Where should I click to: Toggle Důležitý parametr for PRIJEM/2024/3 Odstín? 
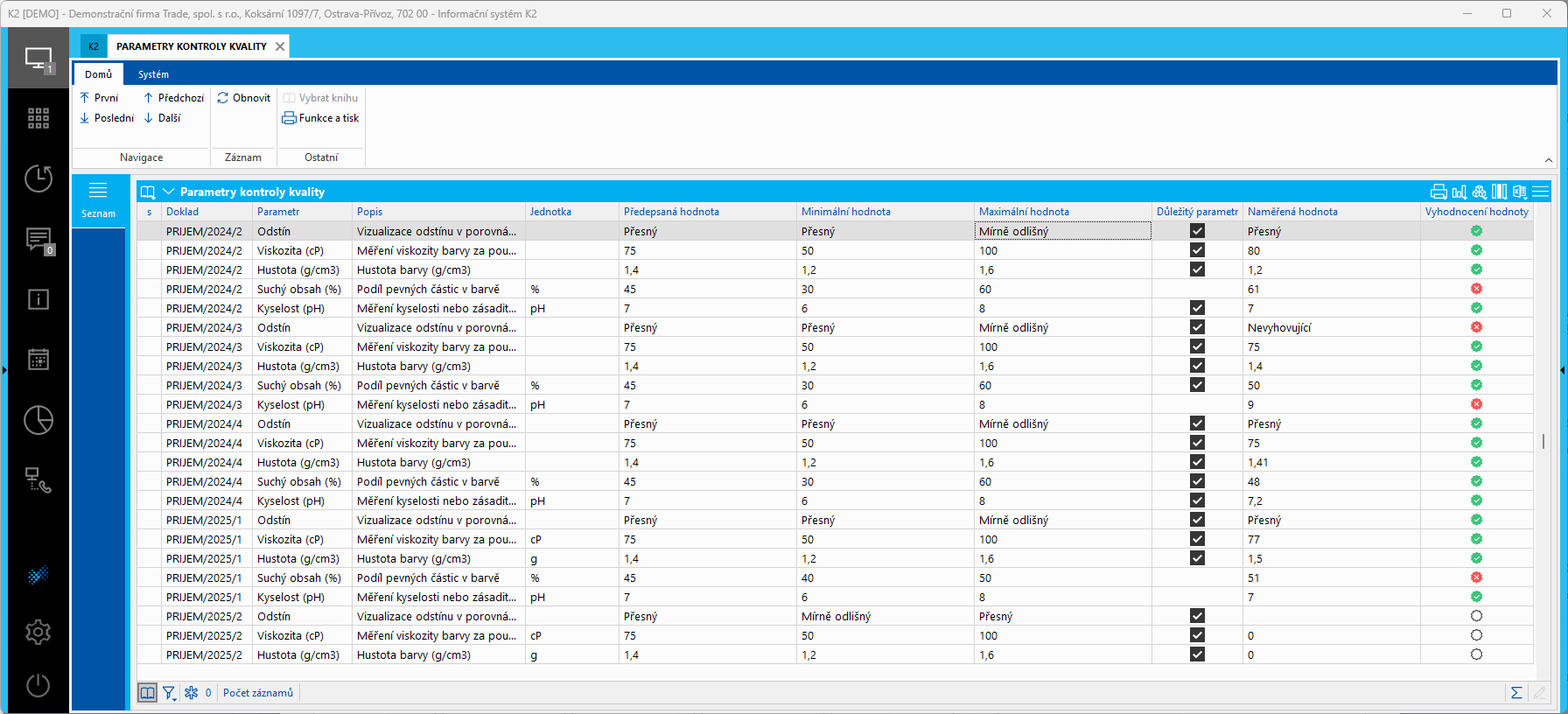coord(1198,327)
